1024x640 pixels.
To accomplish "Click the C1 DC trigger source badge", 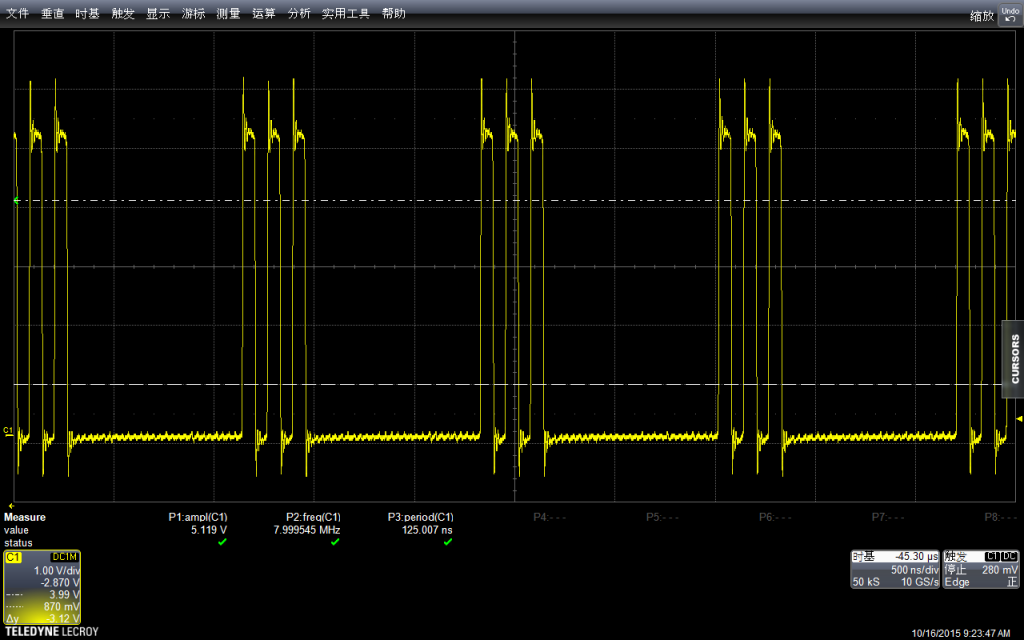I will (x=1001, y=556).
